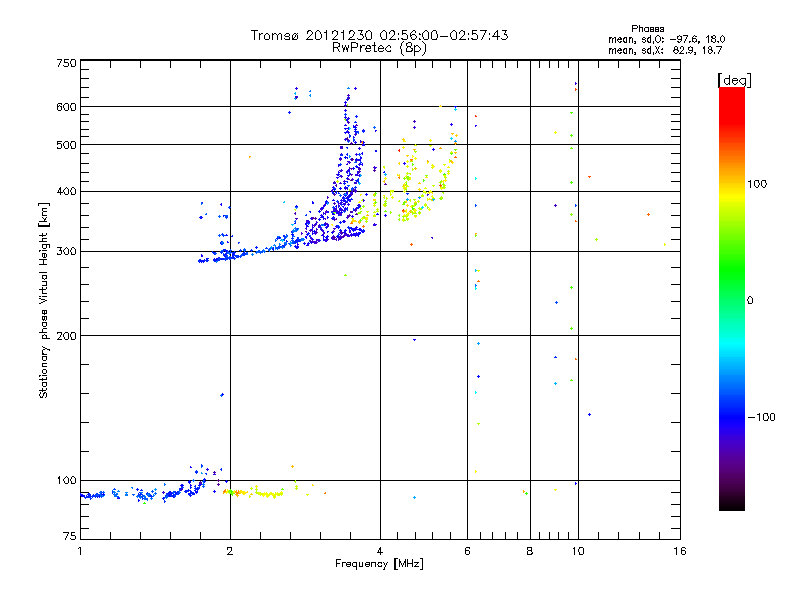
Task: Click the 'Frequency [MHz]' x-axis title
Action: click(x=379, y=564)
